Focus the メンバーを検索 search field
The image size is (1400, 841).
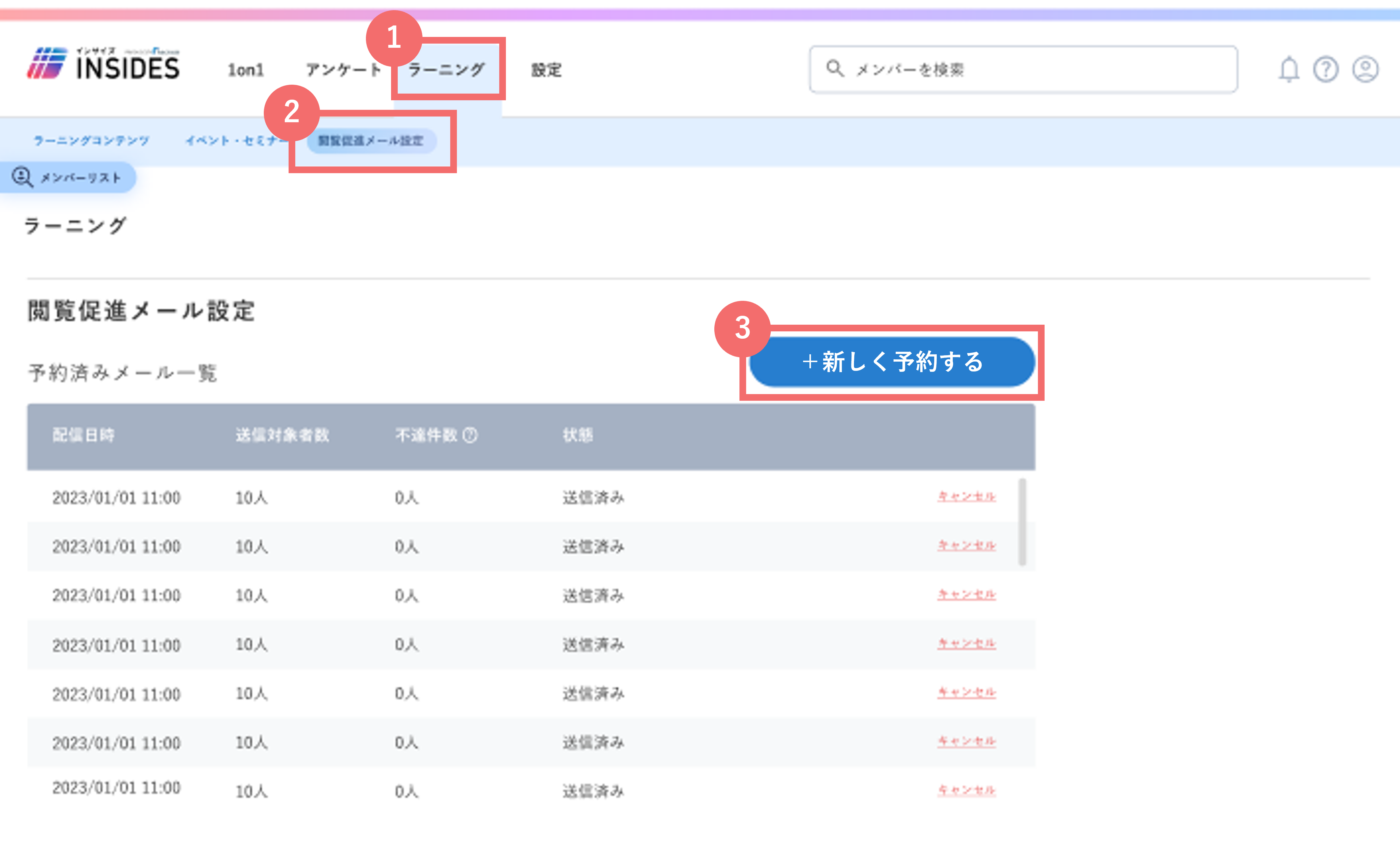coord(1023,69)
